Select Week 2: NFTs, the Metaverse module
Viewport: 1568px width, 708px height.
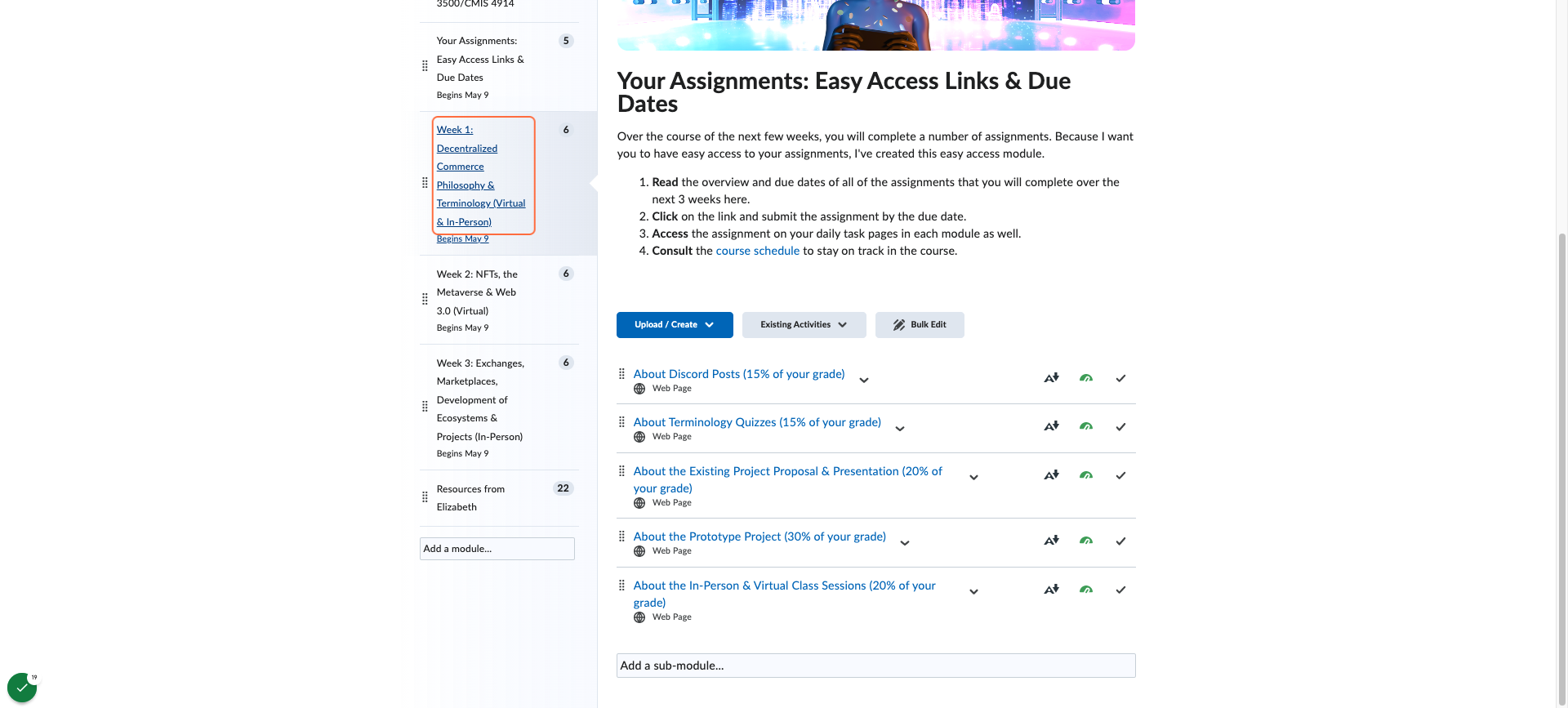coord(478,292)
